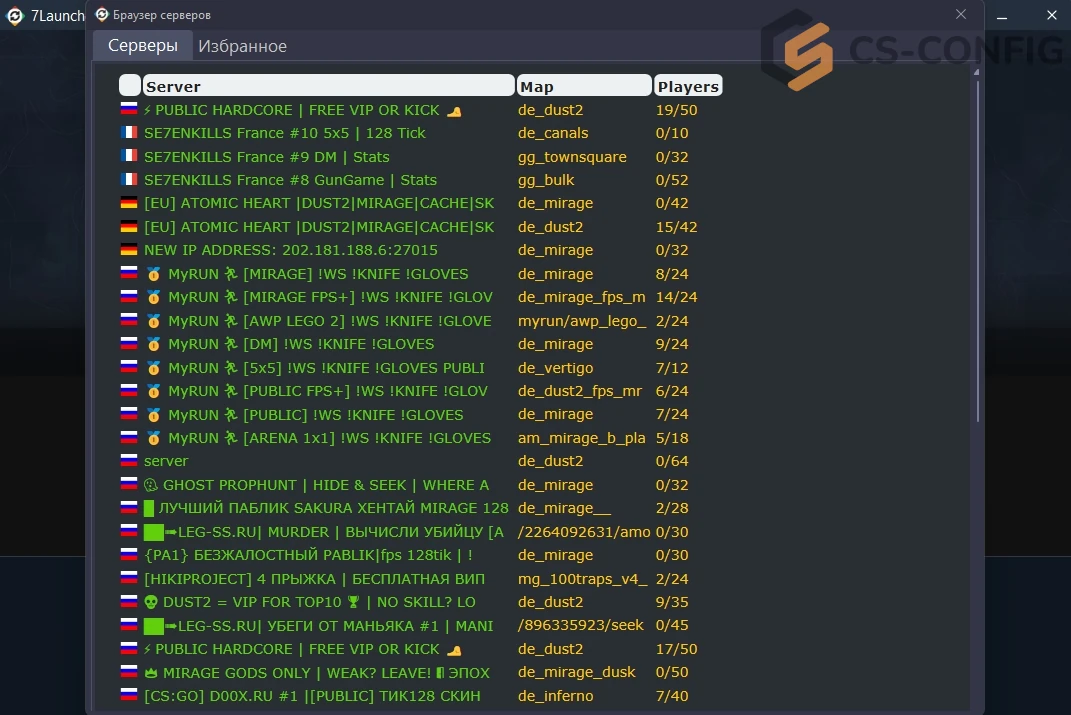Select the MIRAGE GODS ONLY server on de_mirage_dusk
The image size is (1071, 715).
click(x=300, y=672)
